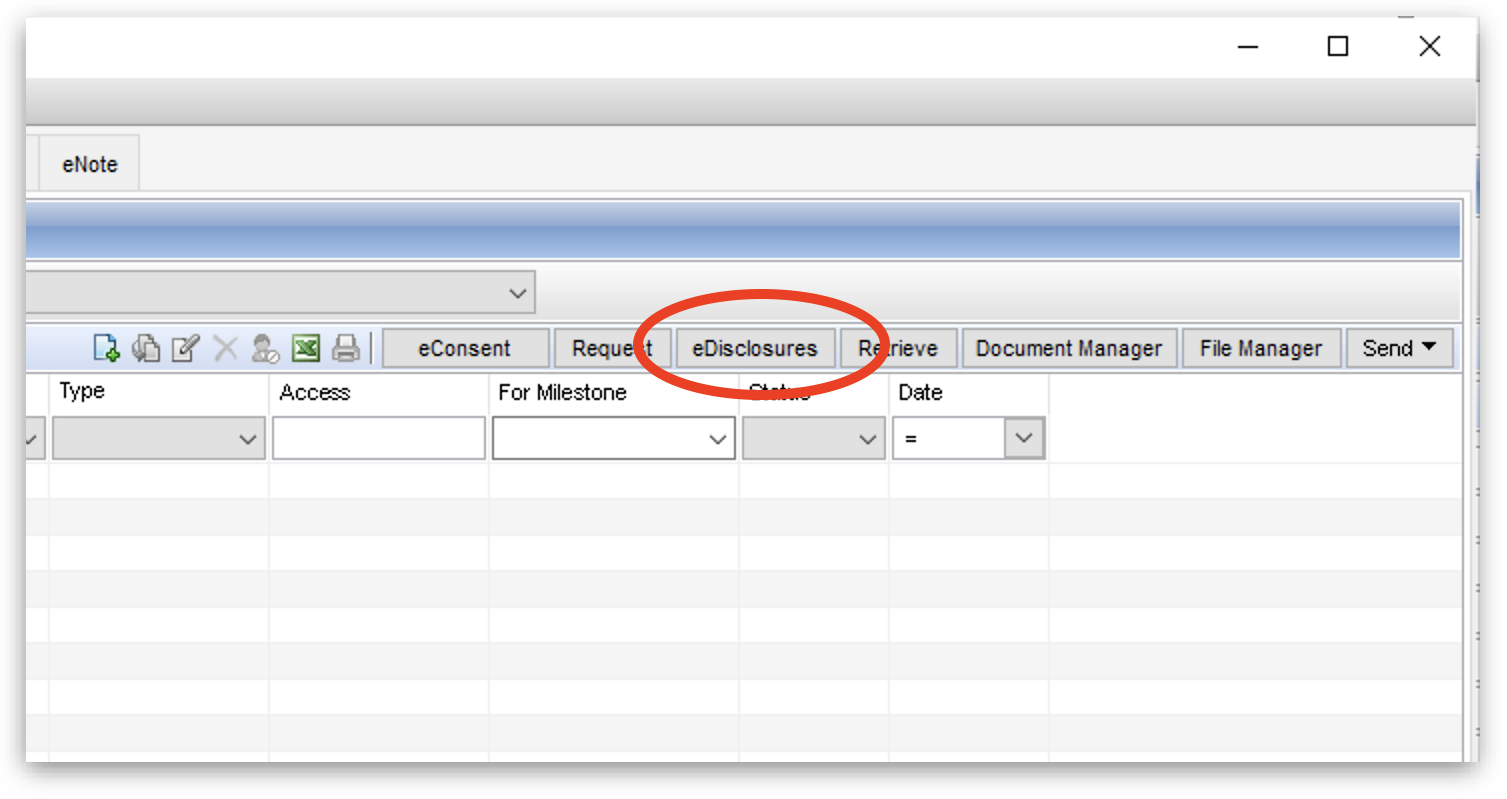Export the list to Excel
Viewport: 1507px width, 799px height.
tap(305, 348)
